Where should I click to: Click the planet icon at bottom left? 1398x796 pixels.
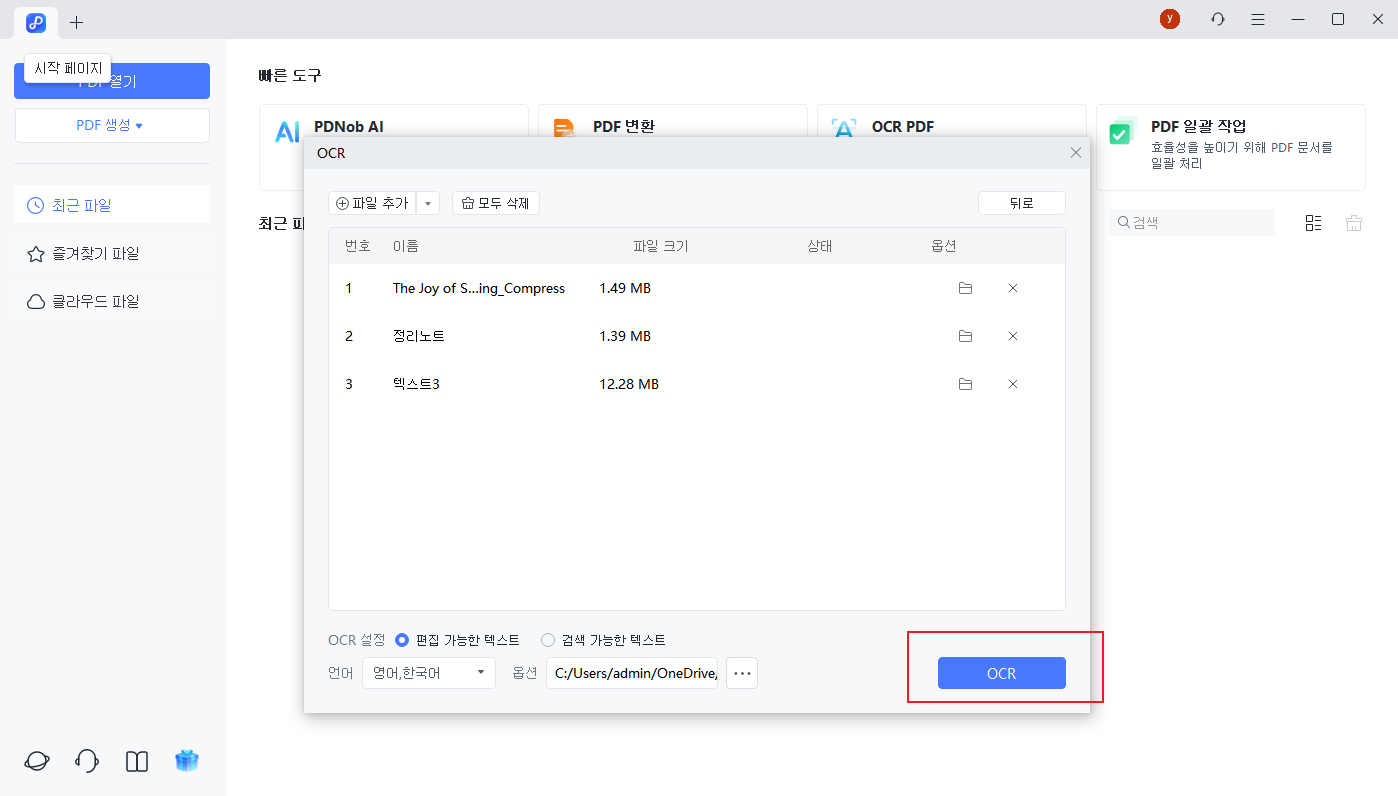click(37, 761)
